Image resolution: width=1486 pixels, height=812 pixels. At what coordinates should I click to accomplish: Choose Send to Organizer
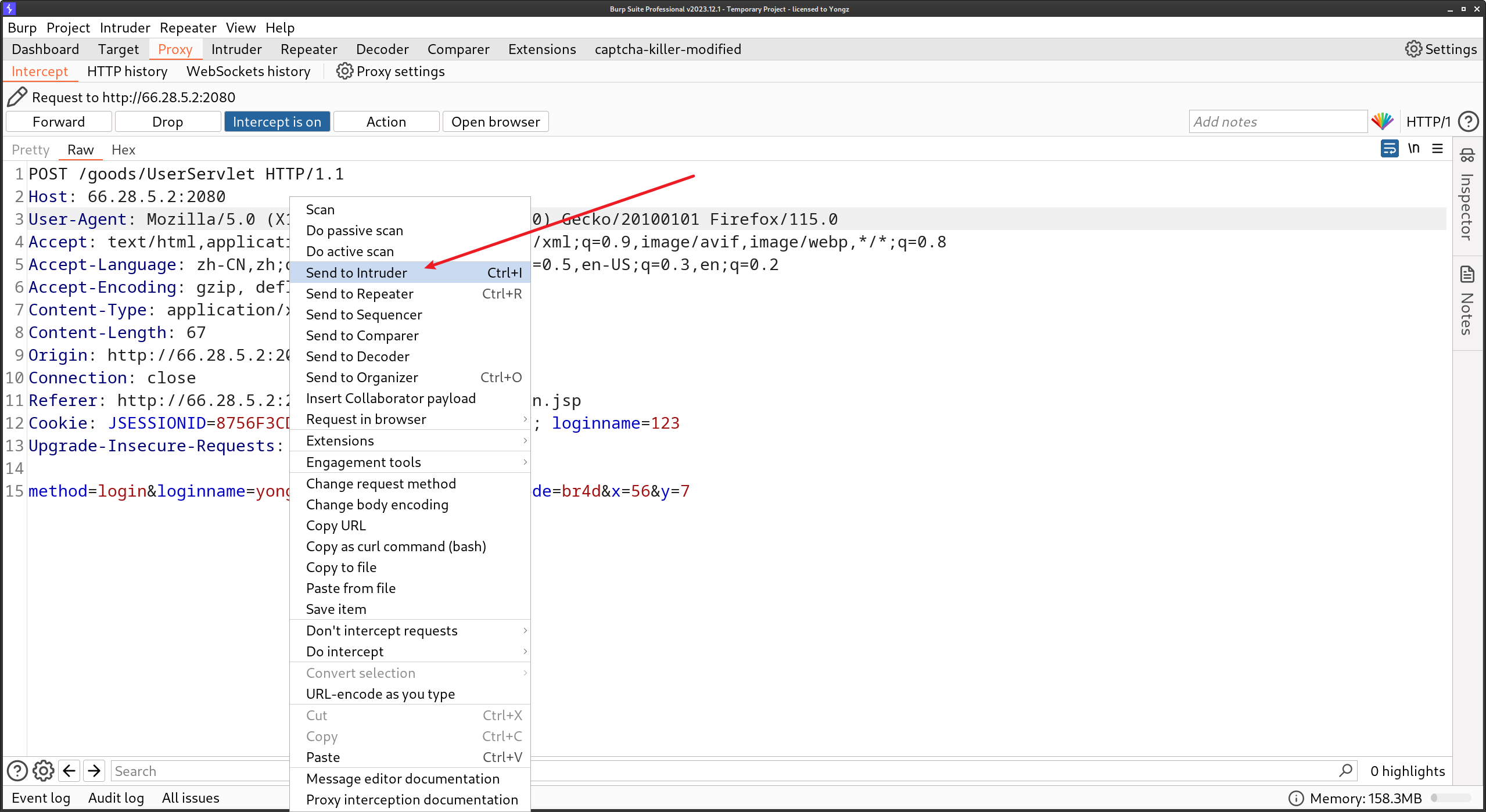pos(410,378)
